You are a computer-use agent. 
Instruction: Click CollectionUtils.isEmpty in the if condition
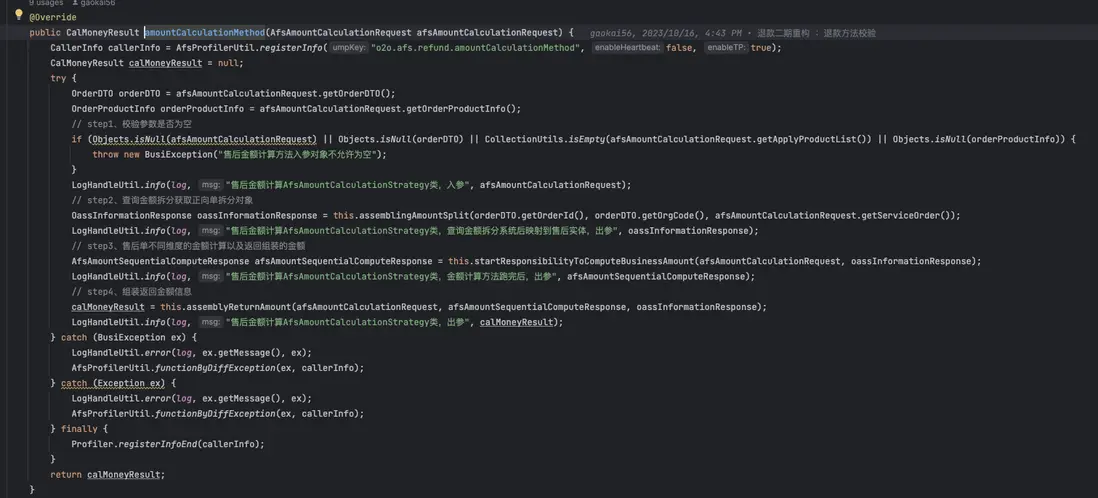[543, 139]
